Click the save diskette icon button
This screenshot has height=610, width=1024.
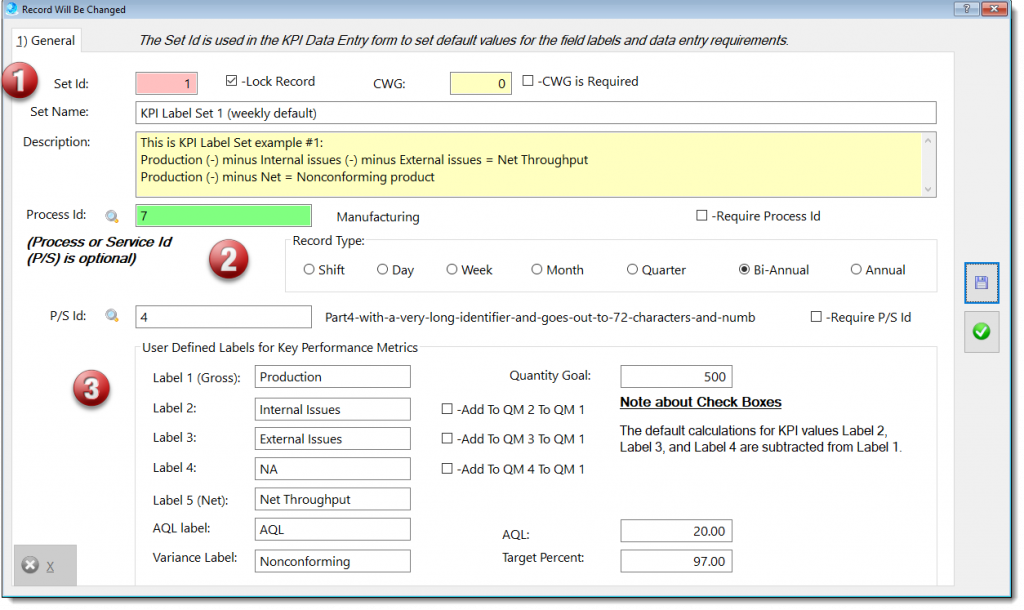click(981, 283)
